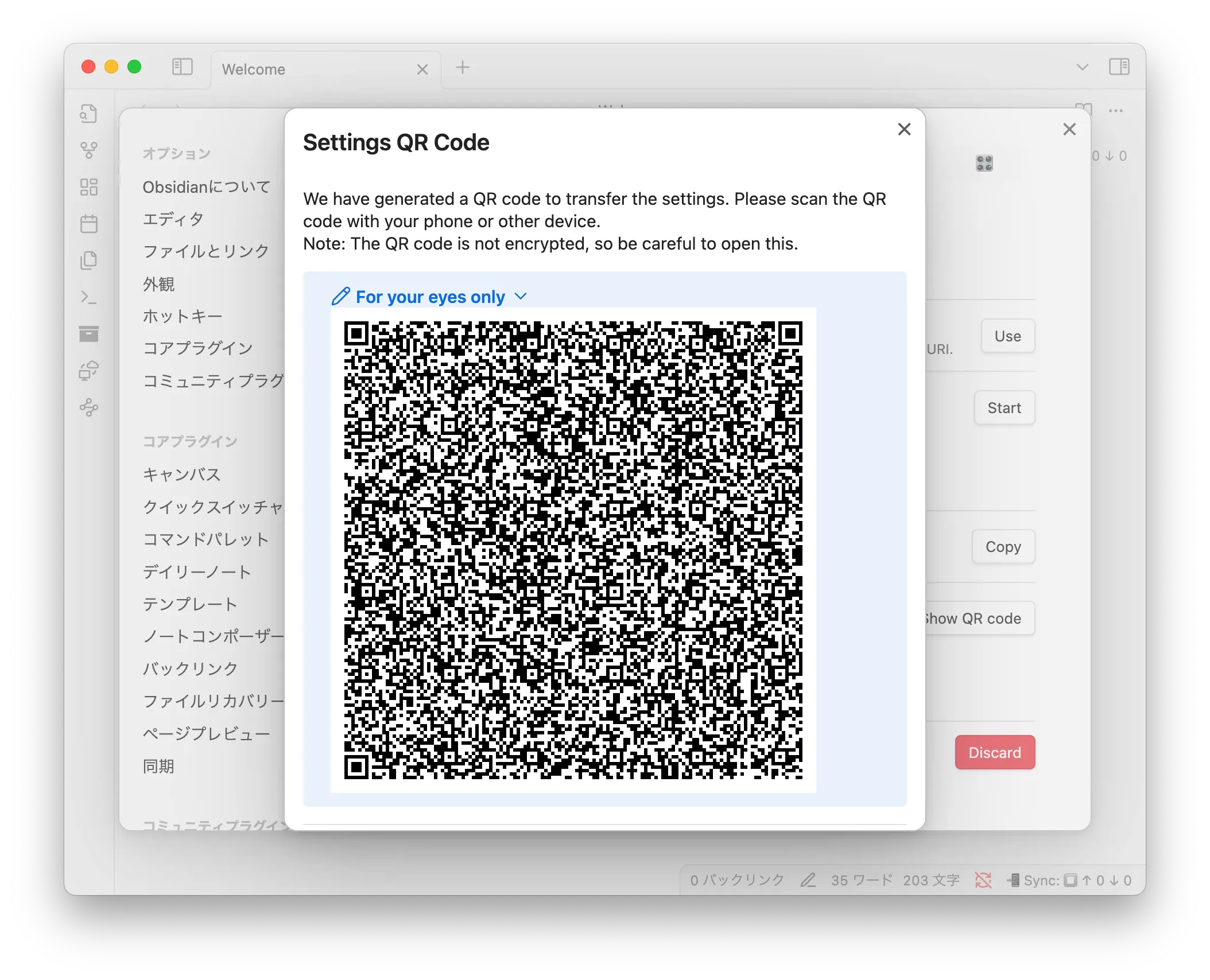Click the QR code icon in the settings panel
Image resolution: width=1210 pixels, height=980 pixels.
click(x=983, y=165)
